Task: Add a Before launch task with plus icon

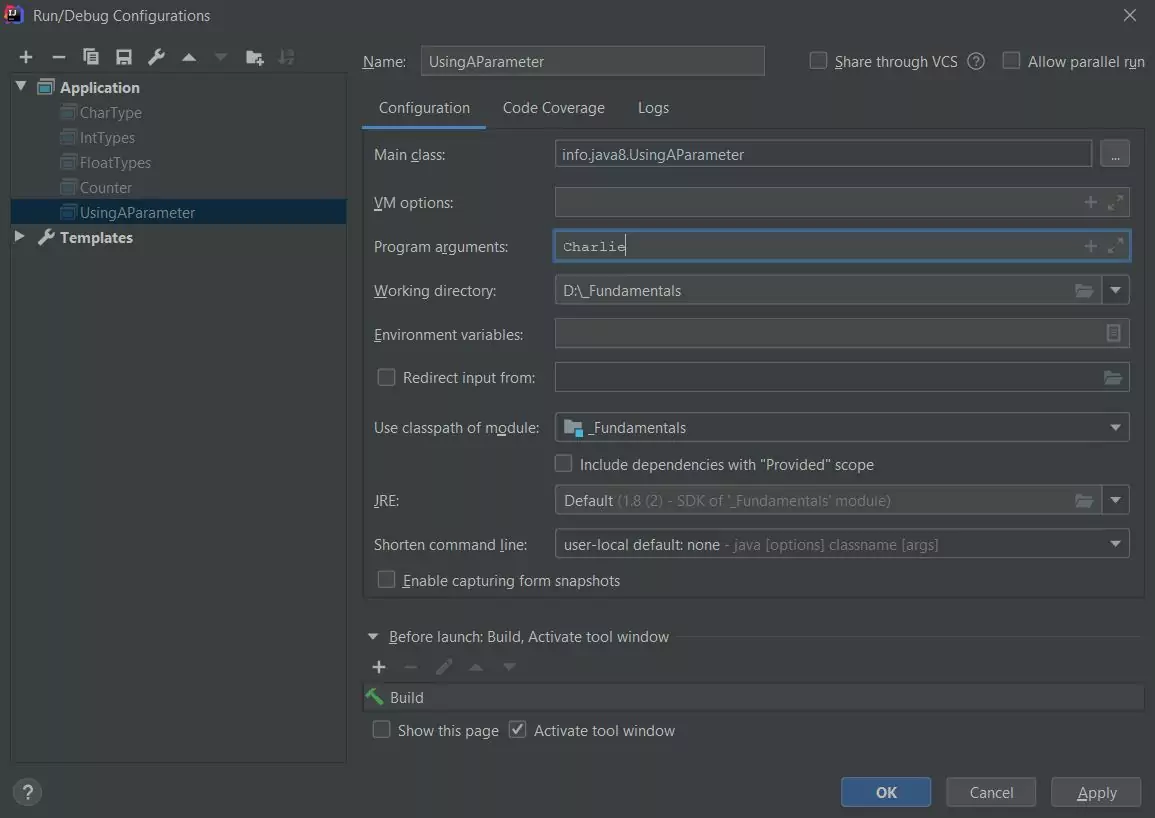Action: [x=379, y=667]
